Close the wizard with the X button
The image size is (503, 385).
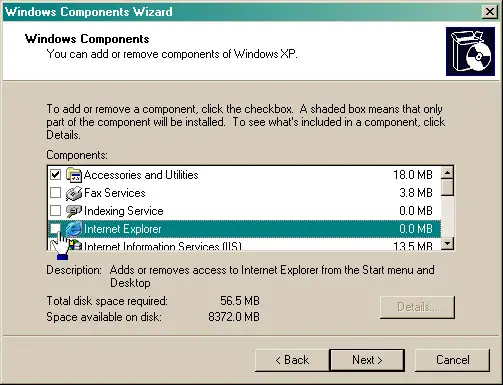click(x=490, y=12)
